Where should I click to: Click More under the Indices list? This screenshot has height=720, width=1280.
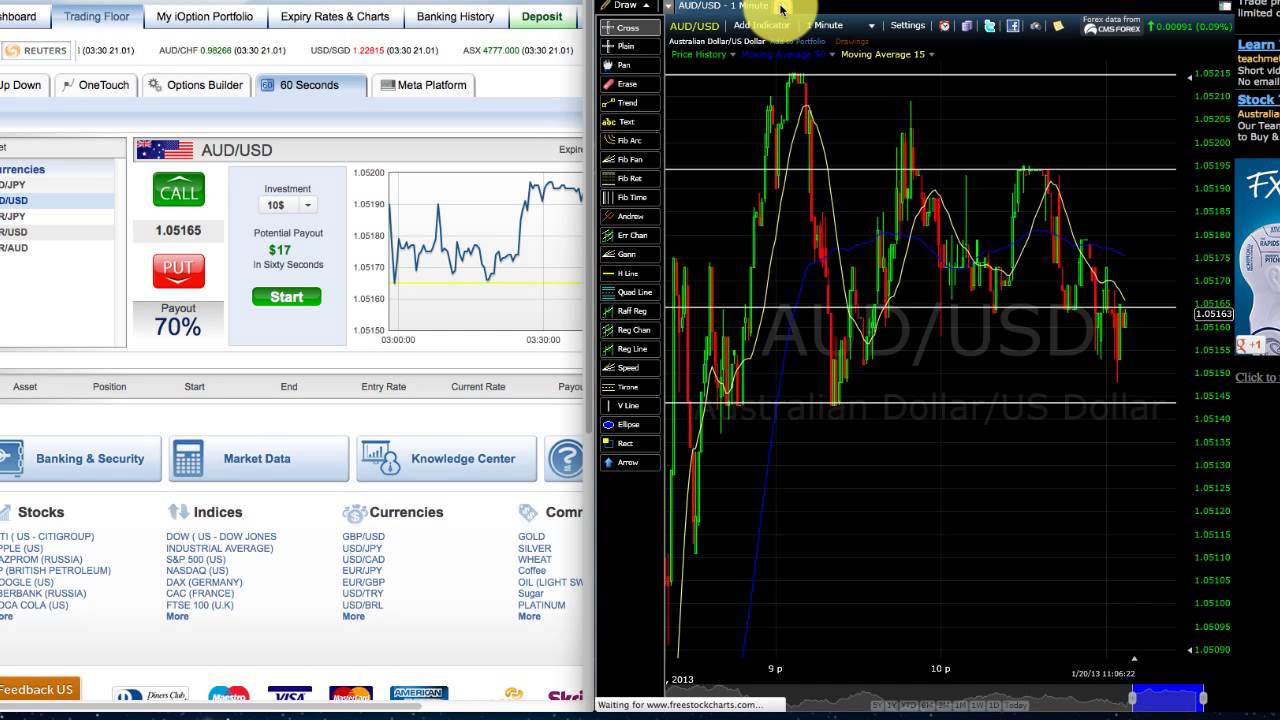(x=177, y=616)
